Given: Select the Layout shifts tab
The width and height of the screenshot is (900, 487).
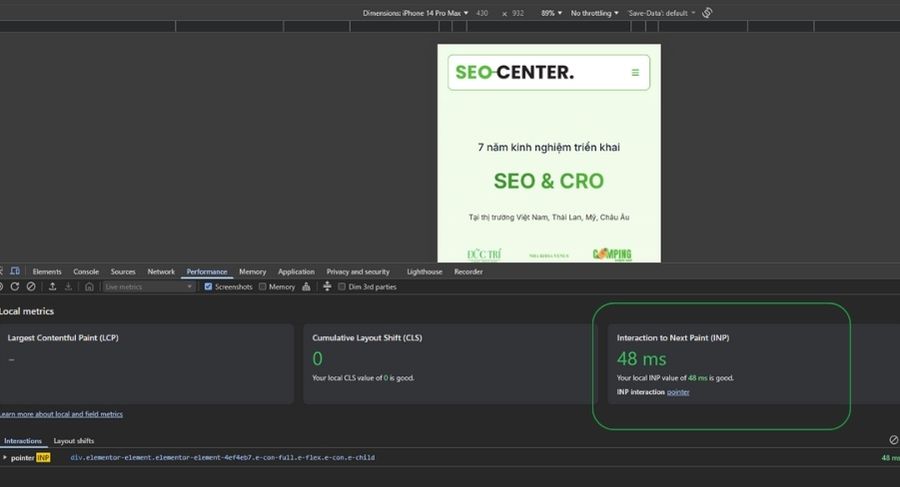Looking at the screenshot, I should 73,440.
